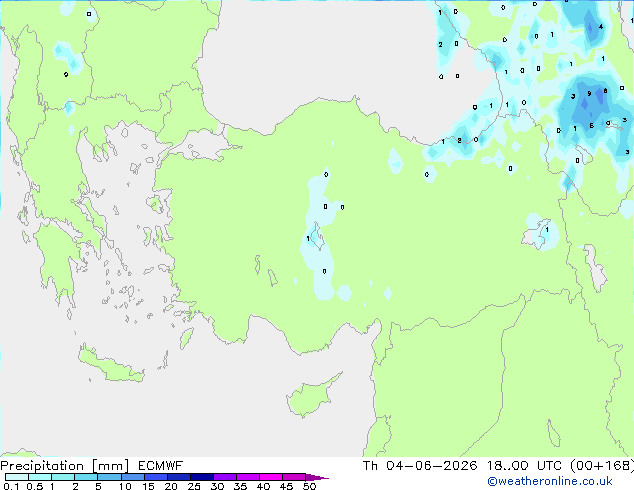Click the 'Precipitation [mm]' legend title

(65, 466)
